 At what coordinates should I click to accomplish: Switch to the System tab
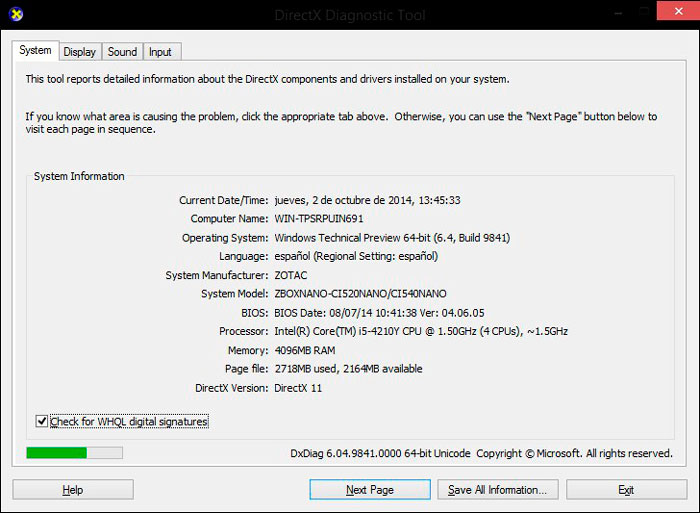[x=35, y=50]
